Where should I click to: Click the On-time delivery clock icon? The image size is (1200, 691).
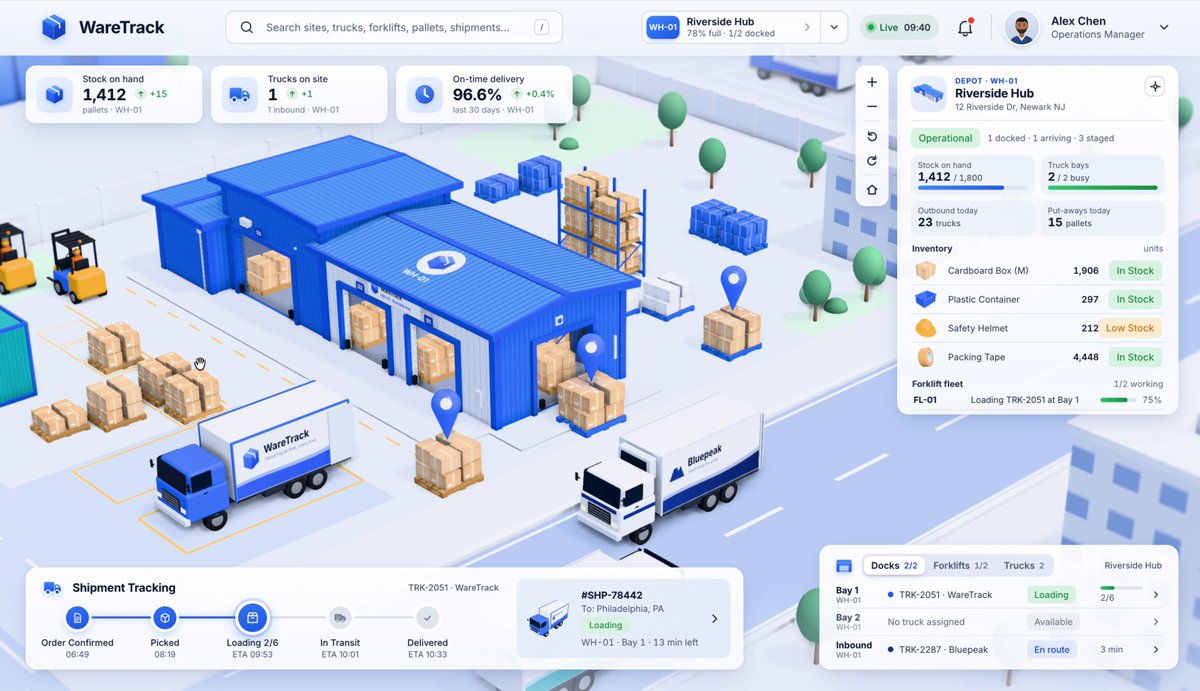click(x=425, y=94)
